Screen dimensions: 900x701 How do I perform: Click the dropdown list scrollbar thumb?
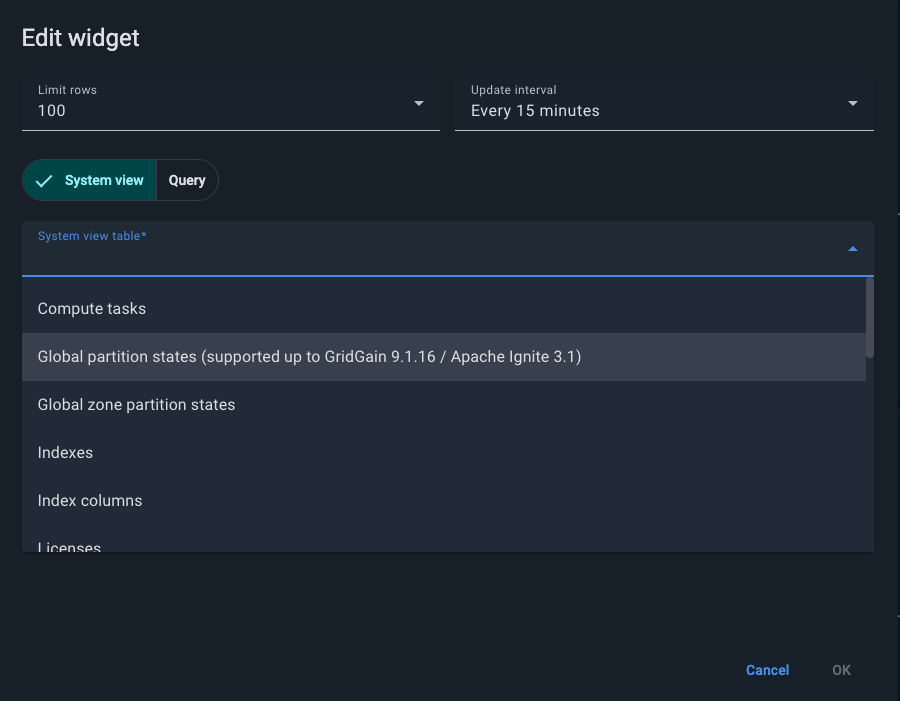click(870, 317)
